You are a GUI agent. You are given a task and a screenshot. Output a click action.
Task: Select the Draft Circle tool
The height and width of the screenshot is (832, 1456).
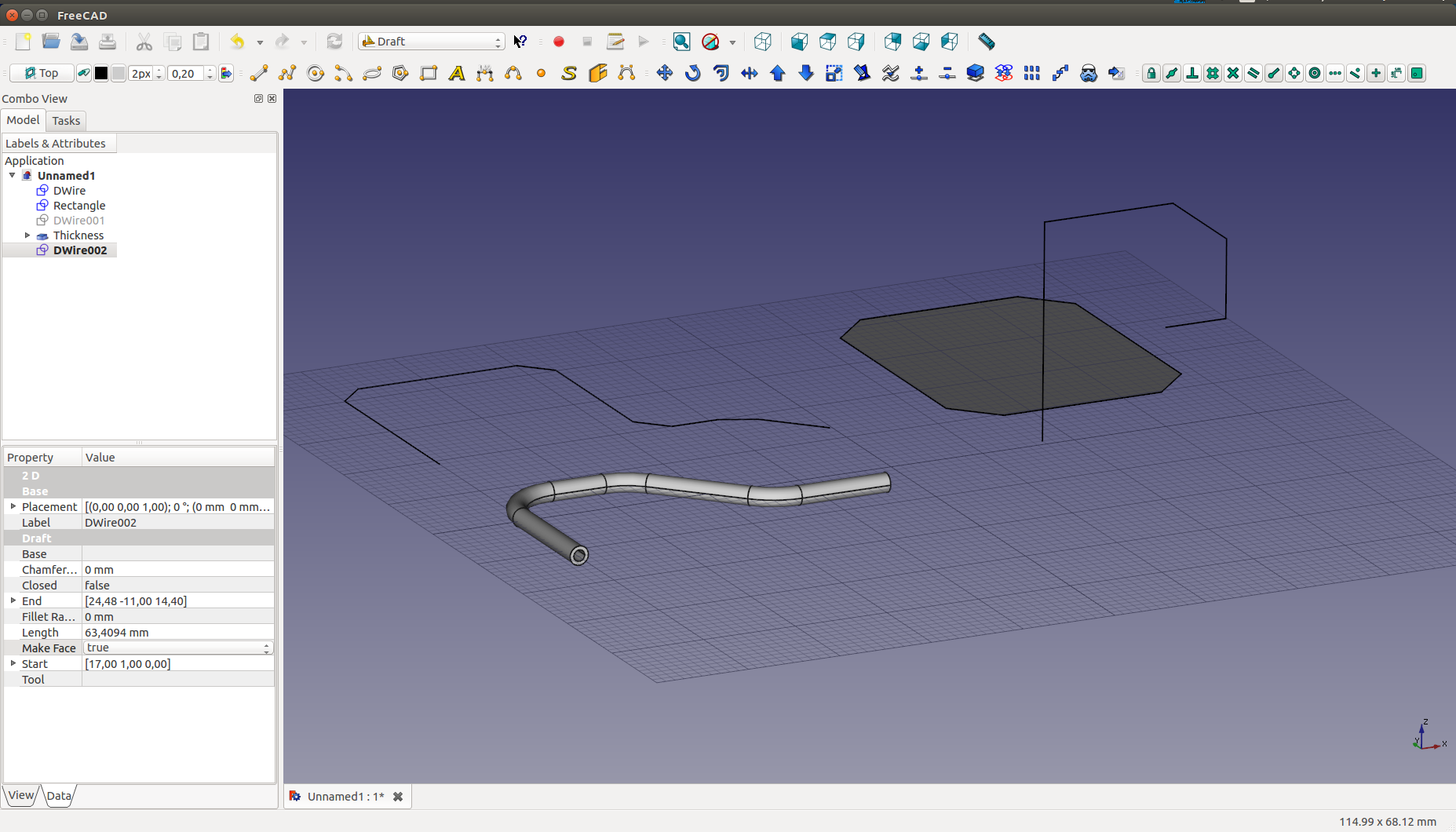316,73
